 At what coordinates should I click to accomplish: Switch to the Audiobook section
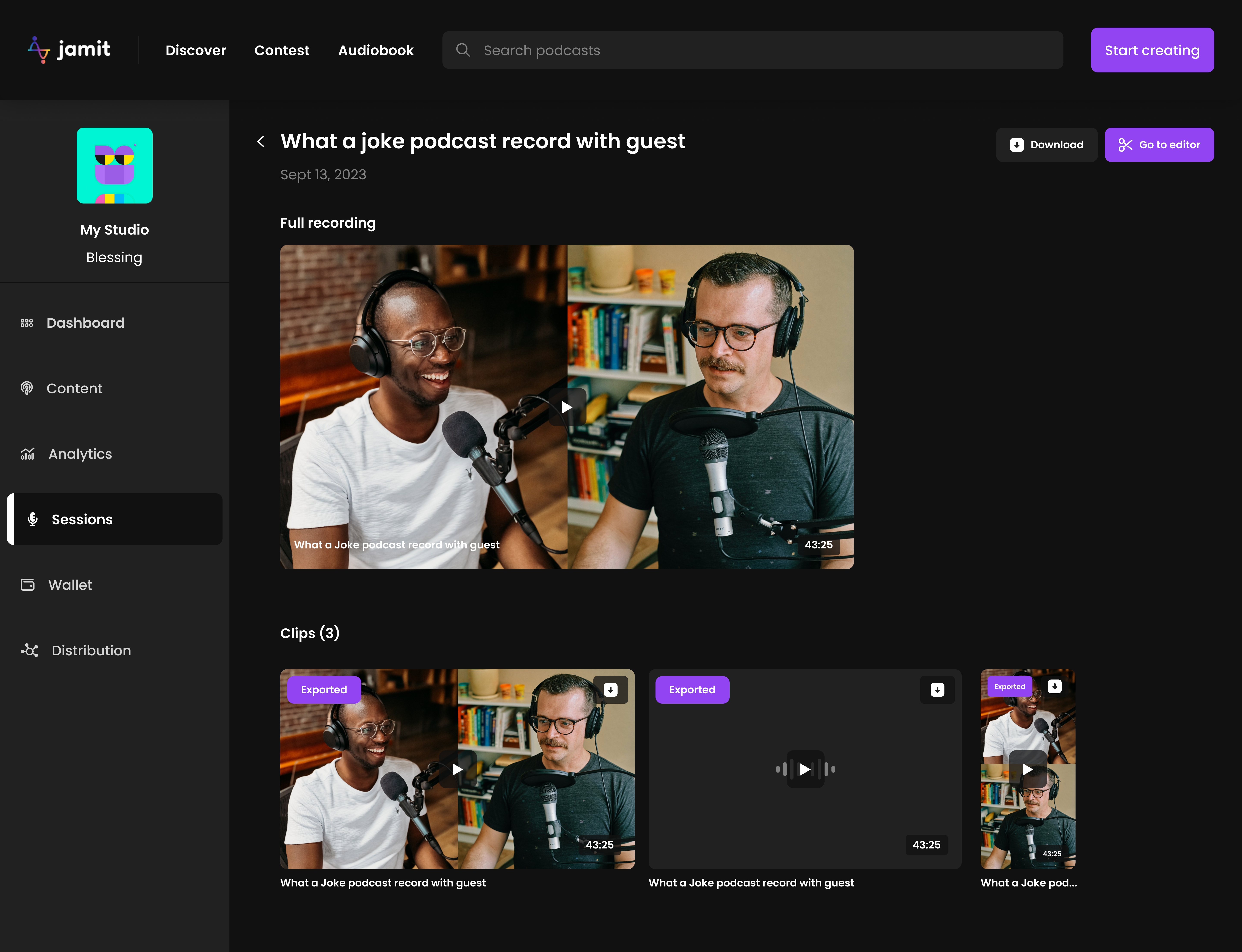(376, 50)
